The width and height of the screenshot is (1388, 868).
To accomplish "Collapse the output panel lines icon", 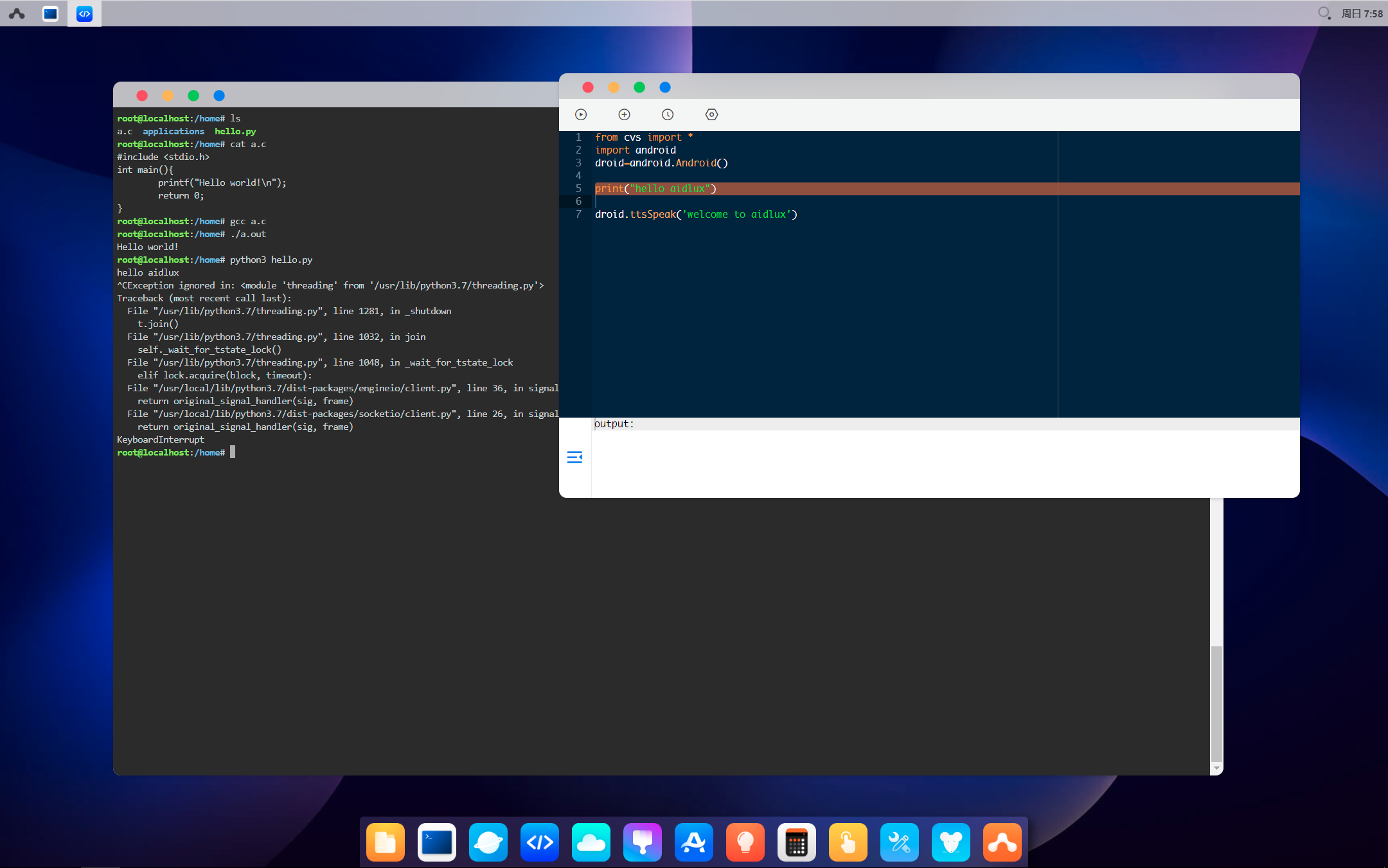I will [x=574, y=457].
